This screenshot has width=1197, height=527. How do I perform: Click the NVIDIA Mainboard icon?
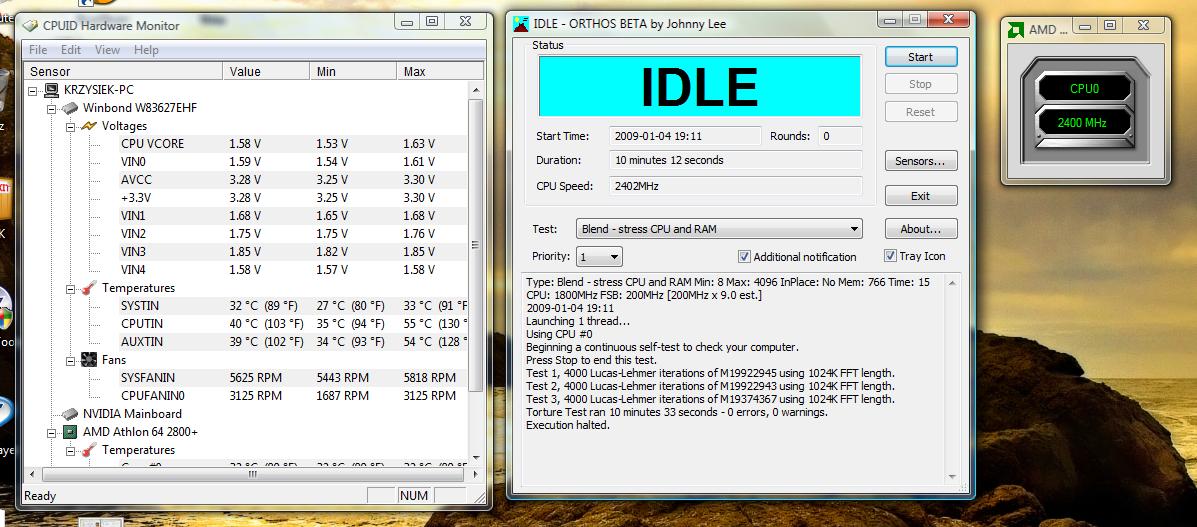point(70,414)
